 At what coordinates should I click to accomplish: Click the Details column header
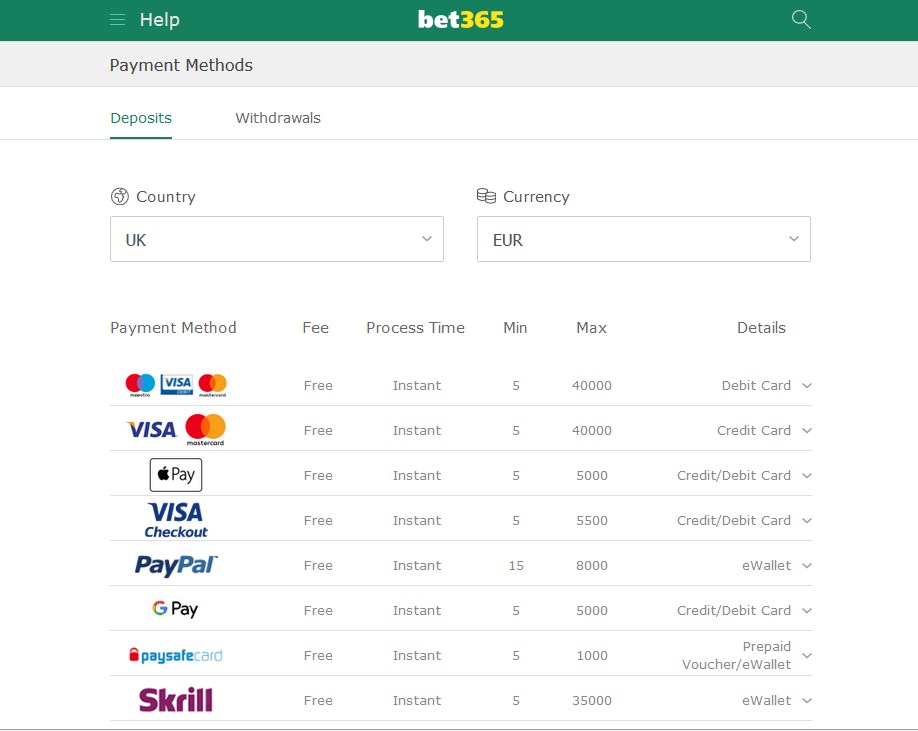761,328
